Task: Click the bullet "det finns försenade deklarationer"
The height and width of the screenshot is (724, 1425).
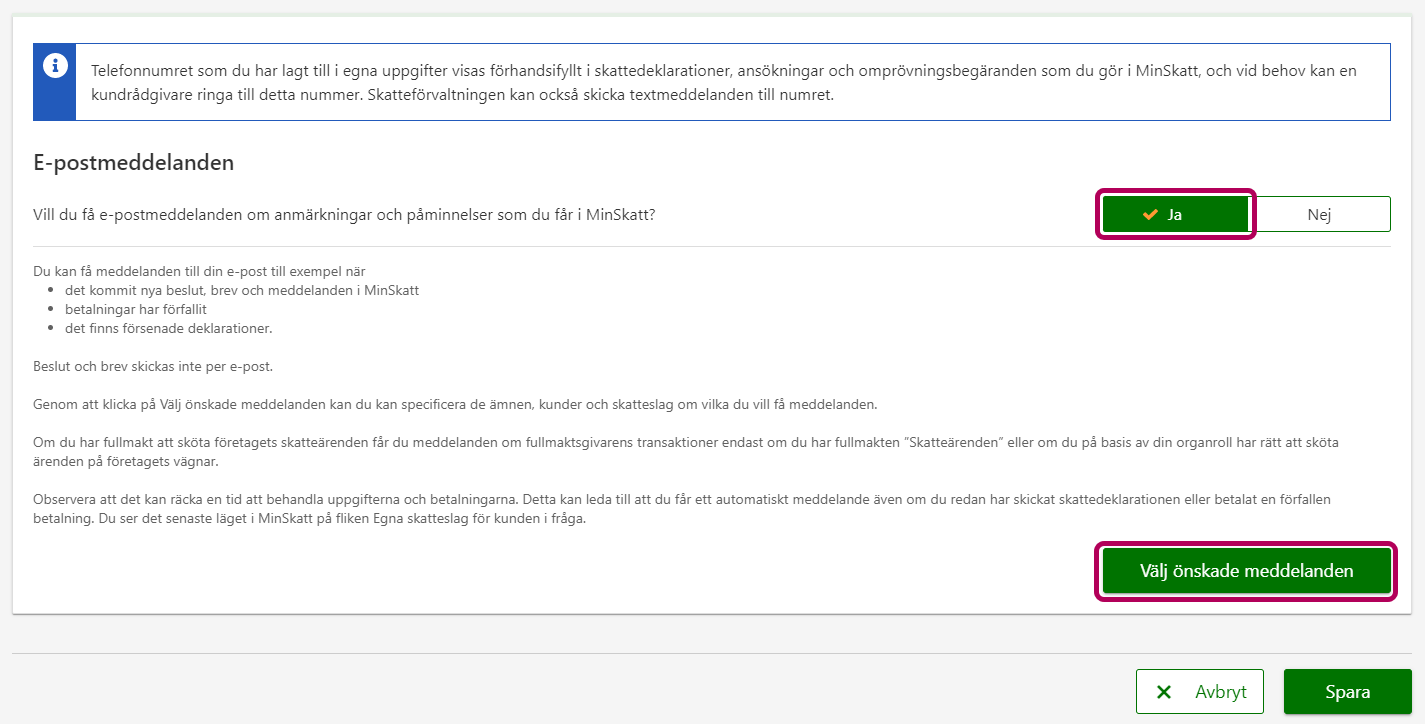Action: point(168,328)
